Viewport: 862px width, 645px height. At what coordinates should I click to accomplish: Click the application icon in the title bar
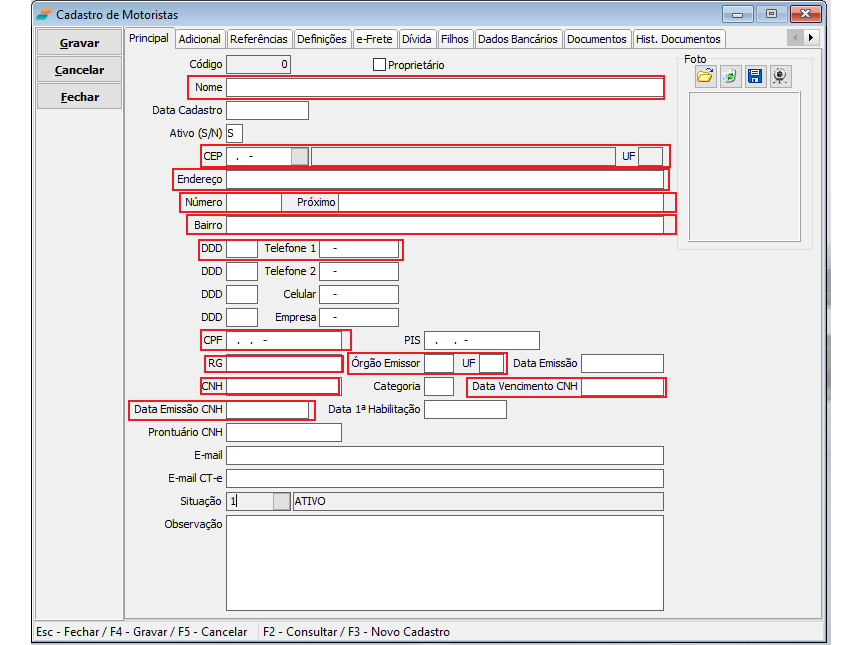[x=43, y=14]
